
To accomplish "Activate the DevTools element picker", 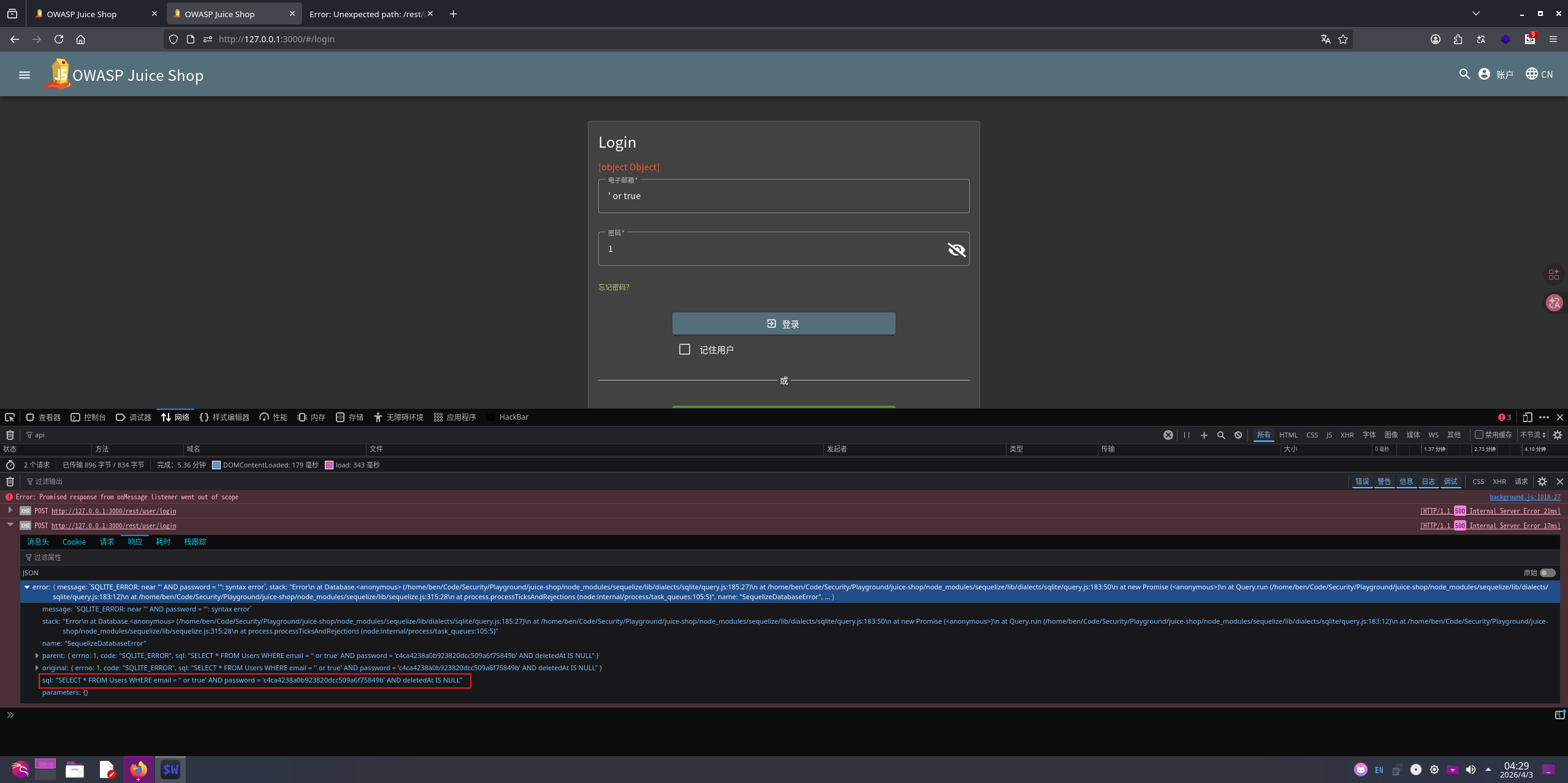I will click(x=10, y=417).
